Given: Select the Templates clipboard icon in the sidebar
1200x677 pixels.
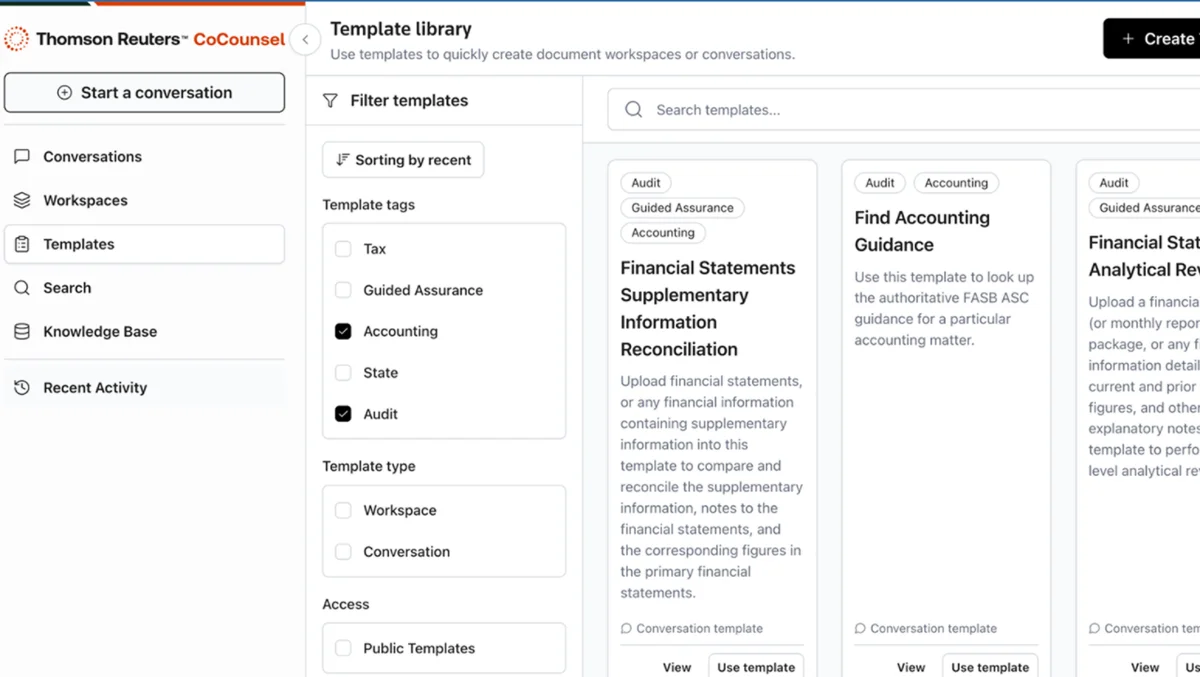Looking at the screenshot, I should (23, 244).
